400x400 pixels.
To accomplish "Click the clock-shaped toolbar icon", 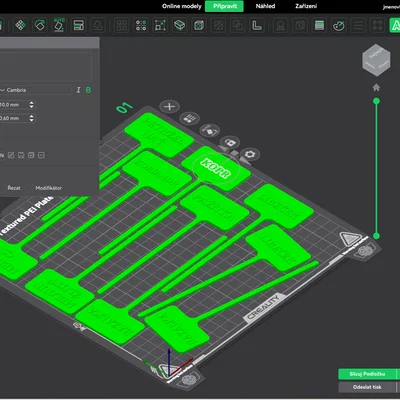I will pyautogui.click(x=300, y=25).
